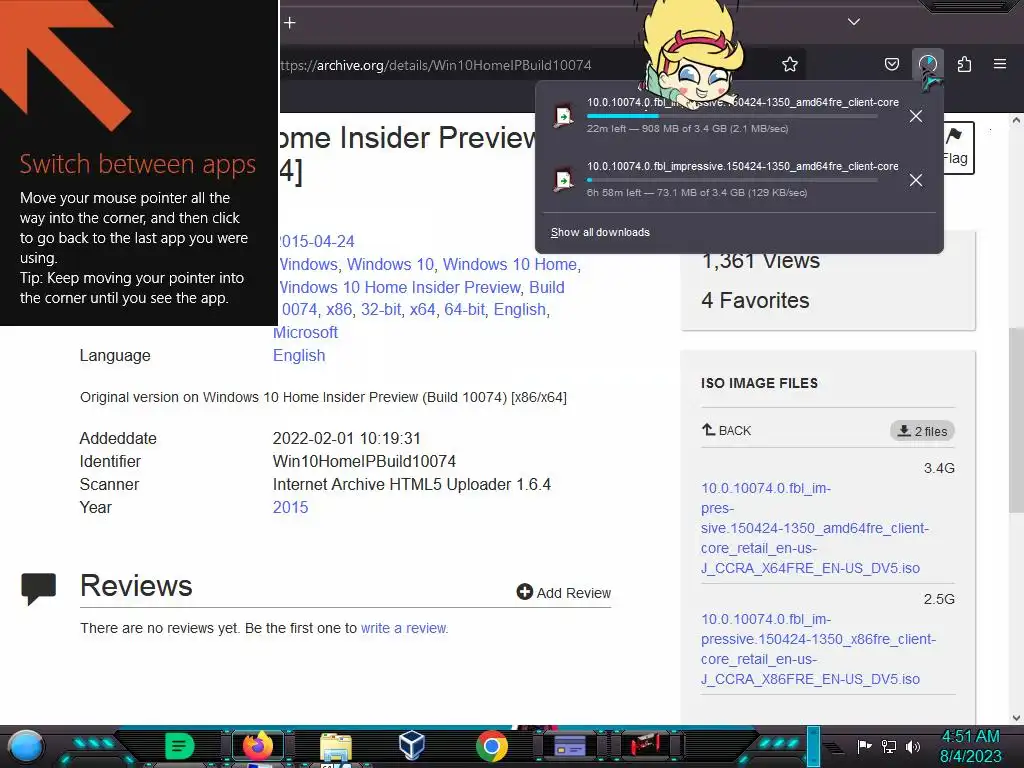Click the 73.1 MB download progress bar
The width and height of the screenshot is (1024, 768).
click(x=732, y=180)
